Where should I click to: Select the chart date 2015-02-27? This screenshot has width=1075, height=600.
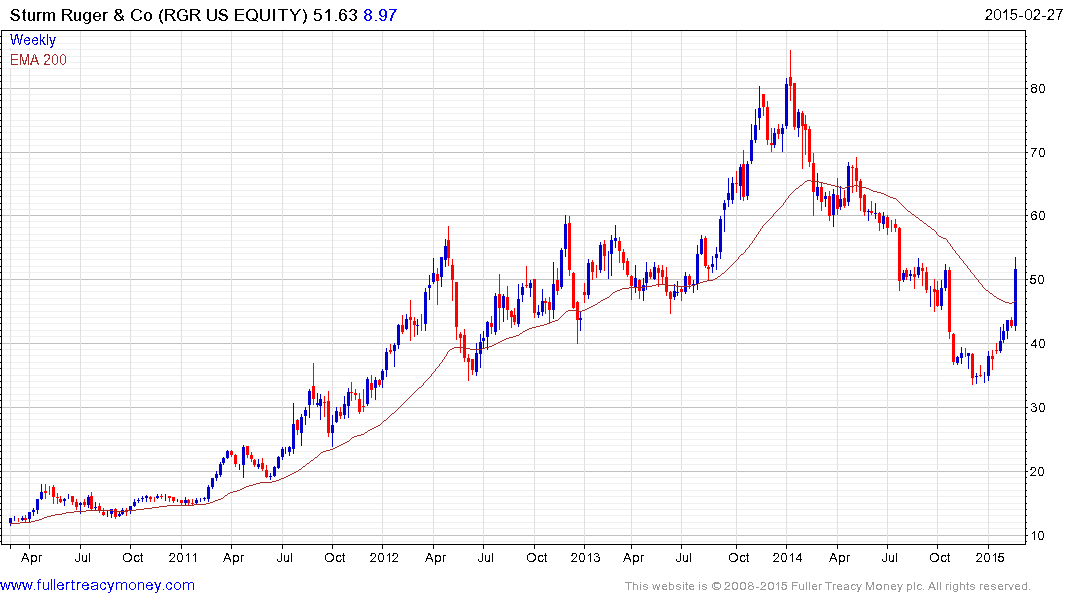(x=1024, y=15)
